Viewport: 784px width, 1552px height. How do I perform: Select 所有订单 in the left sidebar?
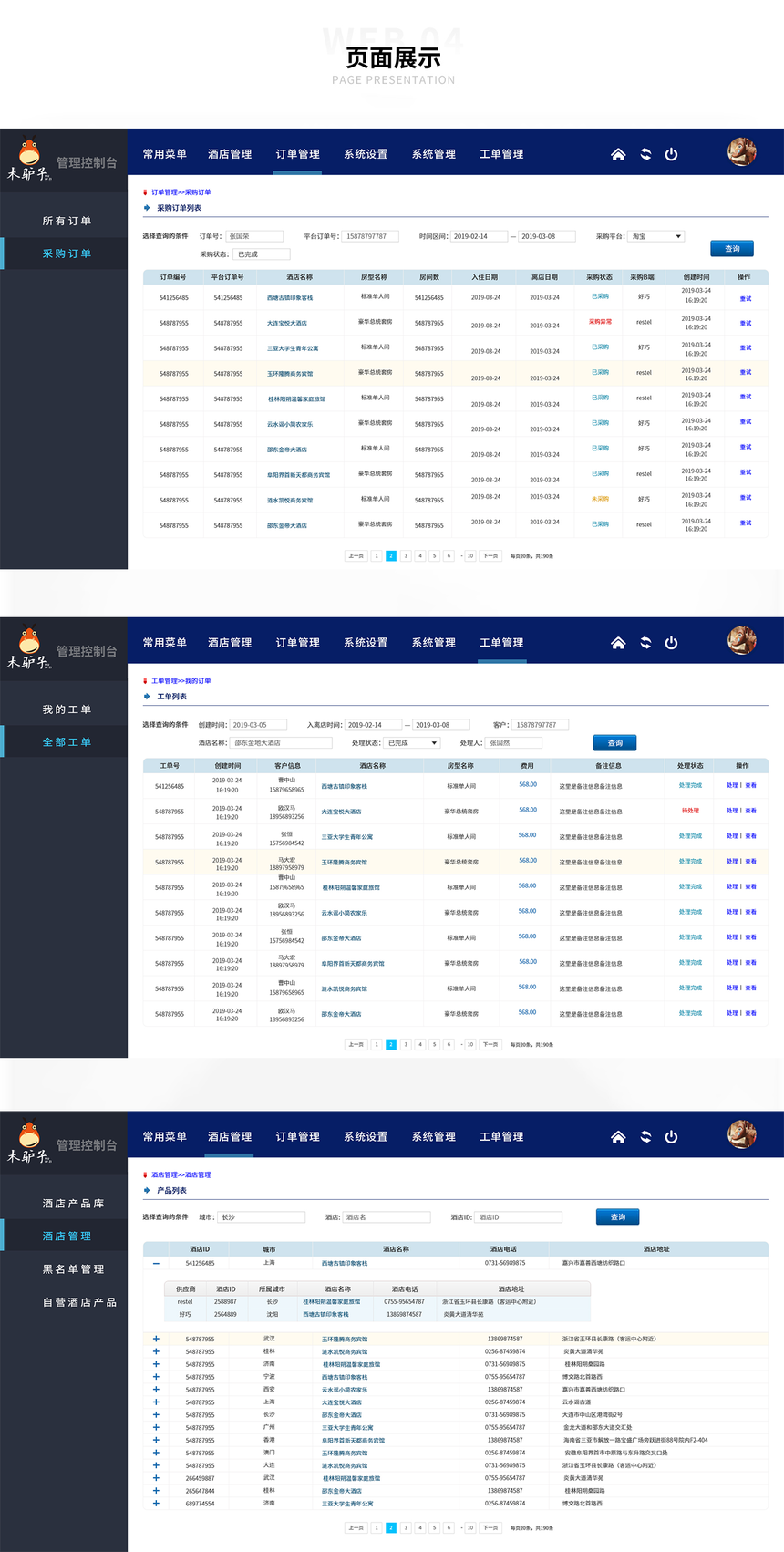tap(67, 221)
